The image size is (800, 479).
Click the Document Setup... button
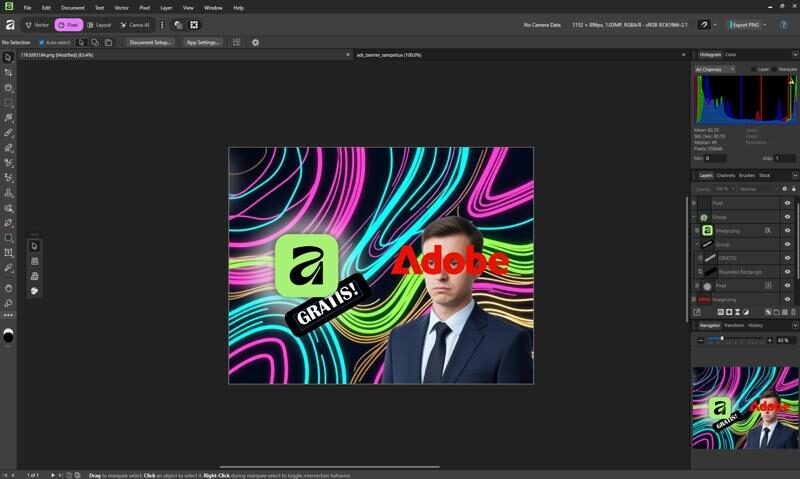(x=150, y=42)
